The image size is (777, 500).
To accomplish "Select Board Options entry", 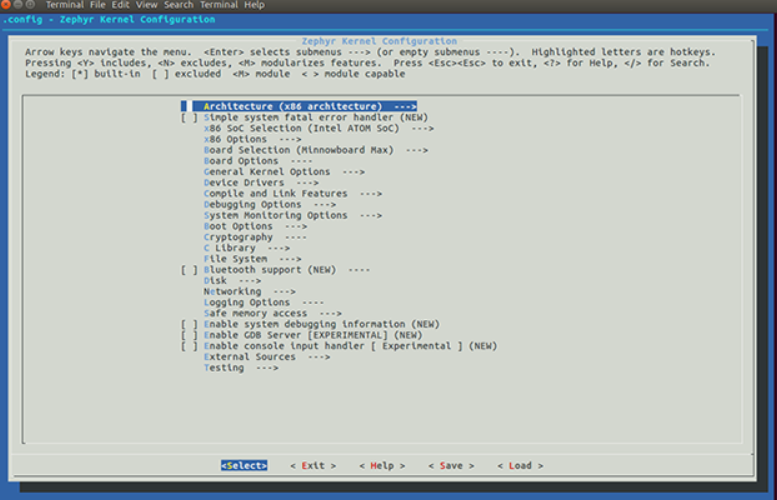I will click(x=258, y=161).
